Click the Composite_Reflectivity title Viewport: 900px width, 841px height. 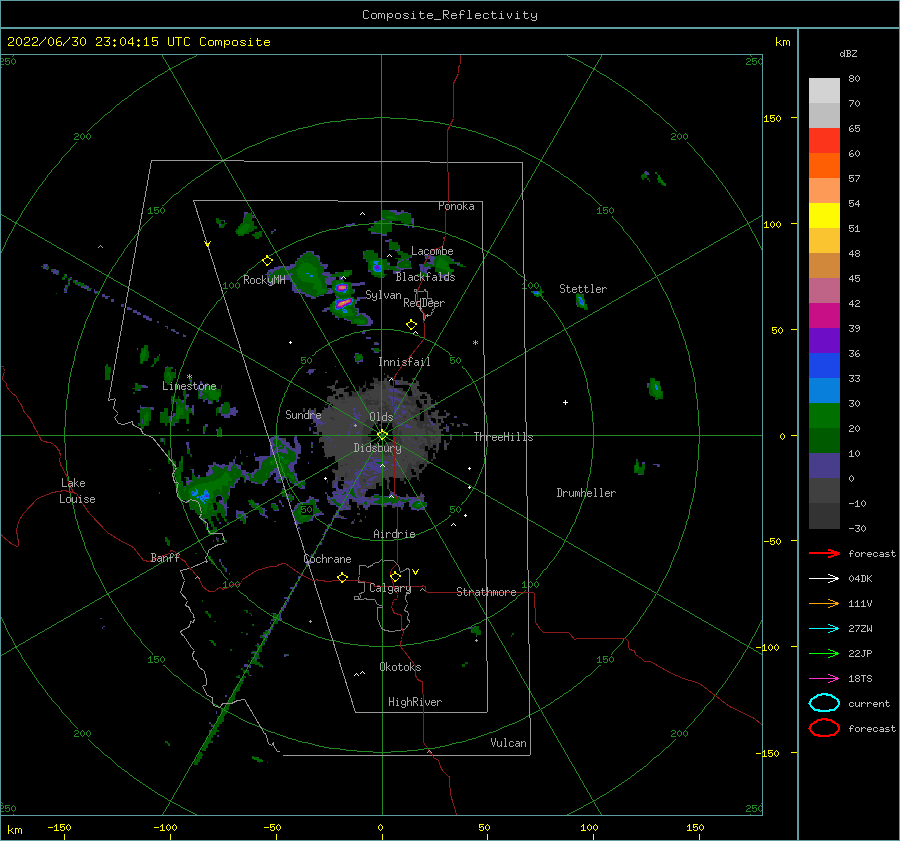450,15
